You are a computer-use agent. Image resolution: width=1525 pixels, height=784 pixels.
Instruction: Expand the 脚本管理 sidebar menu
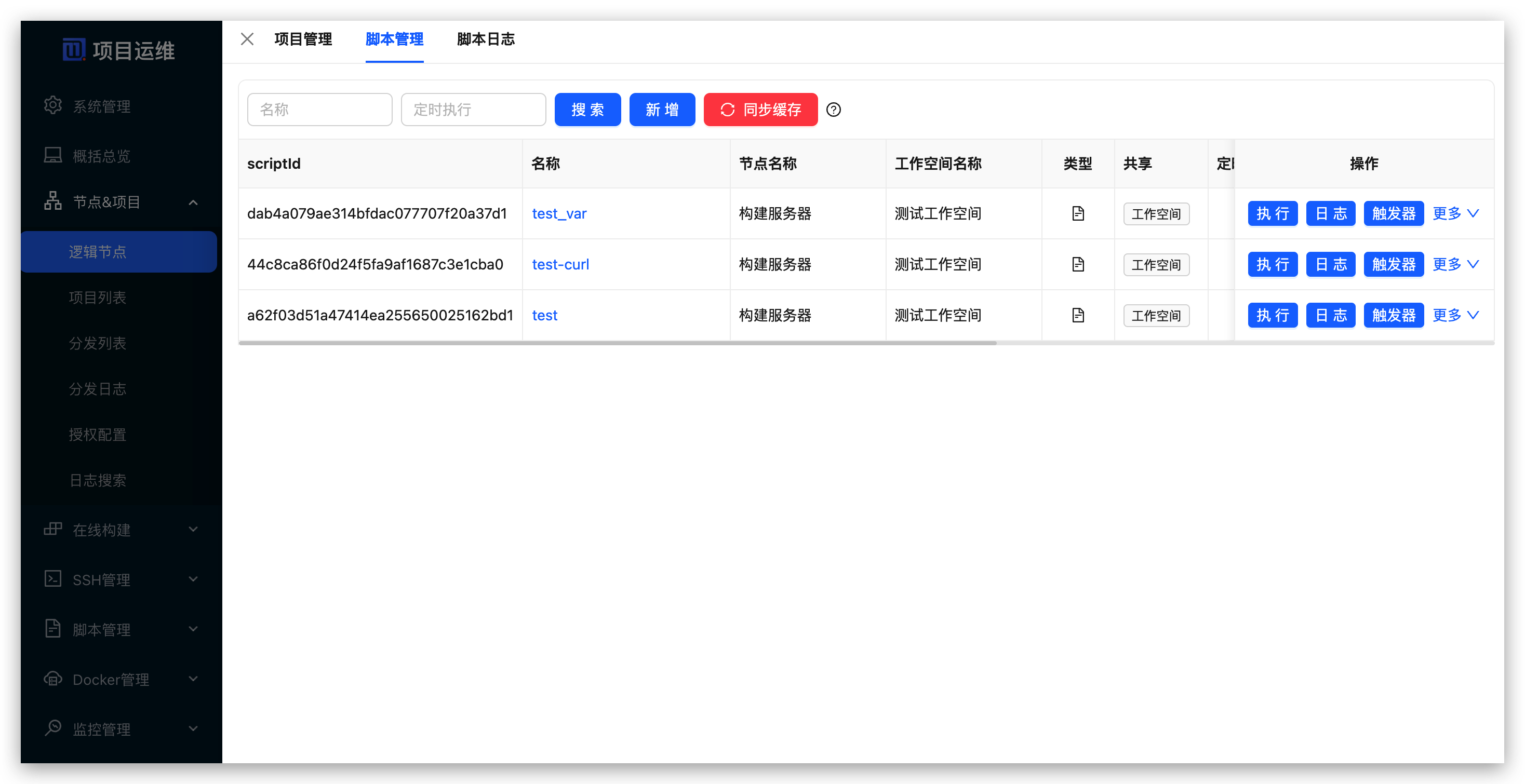click(193, 628)
